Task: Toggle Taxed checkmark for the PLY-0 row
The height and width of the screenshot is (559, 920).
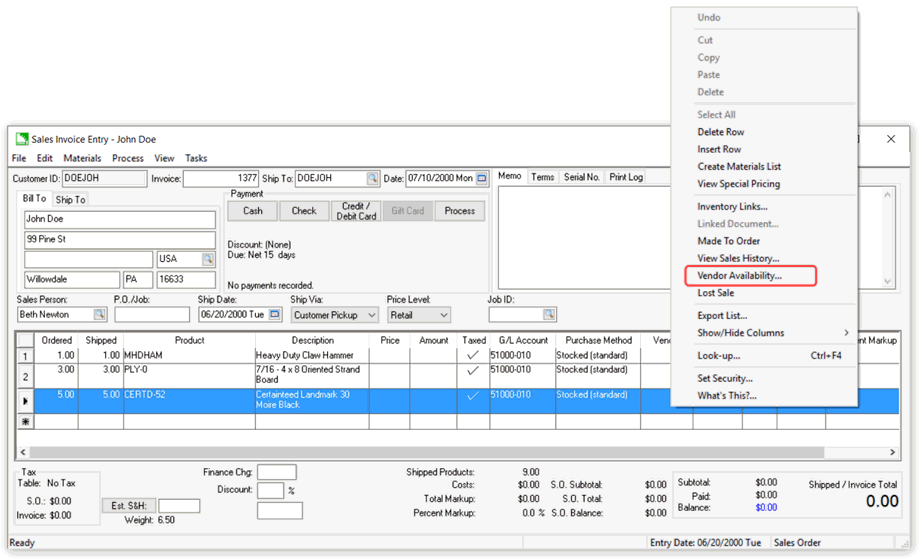Action: [x=473, y=370]
